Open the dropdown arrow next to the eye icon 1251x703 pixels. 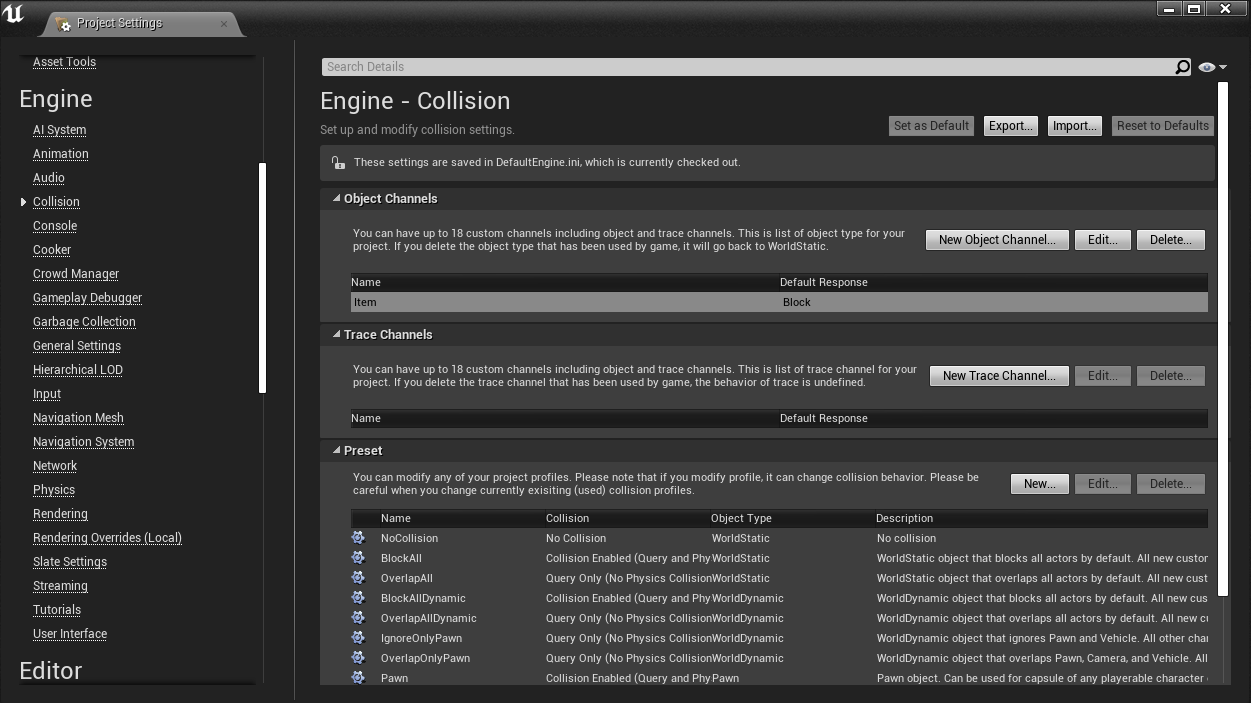tap(1223, 68)
